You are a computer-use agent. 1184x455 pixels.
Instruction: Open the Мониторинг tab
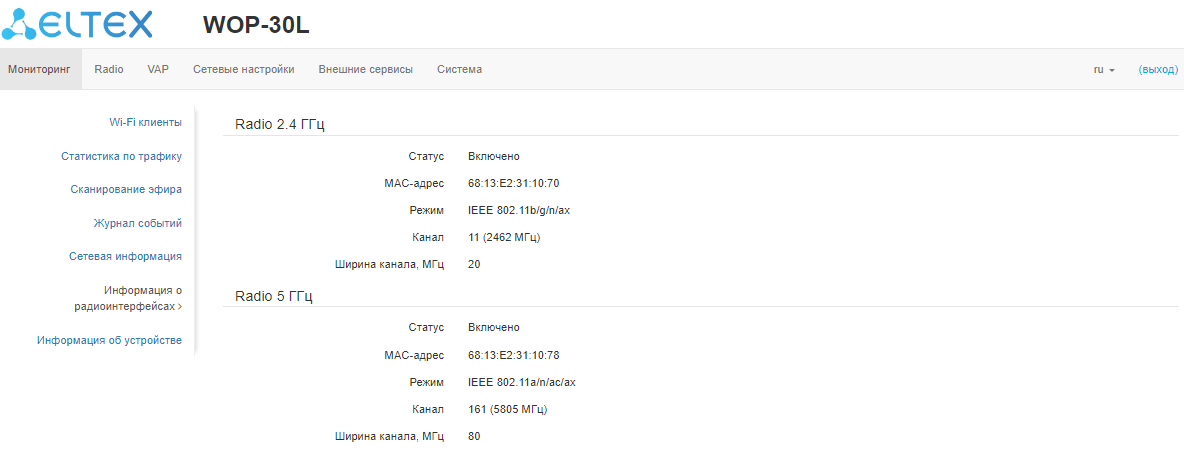[x=40, y=70]
